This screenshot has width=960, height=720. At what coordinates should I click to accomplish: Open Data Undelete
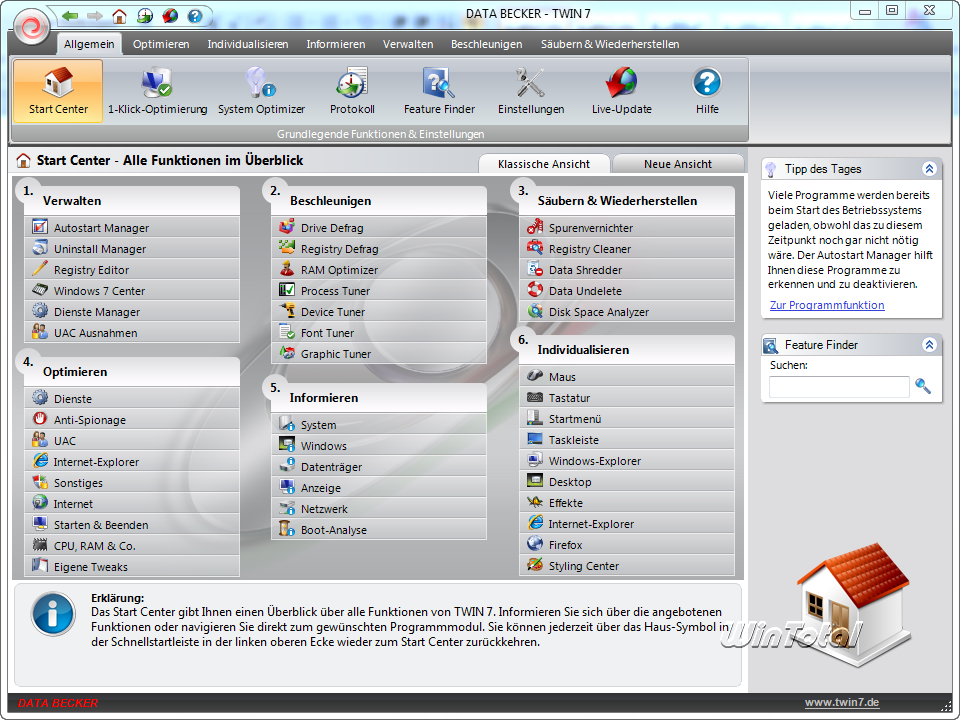tap(627, 290)
